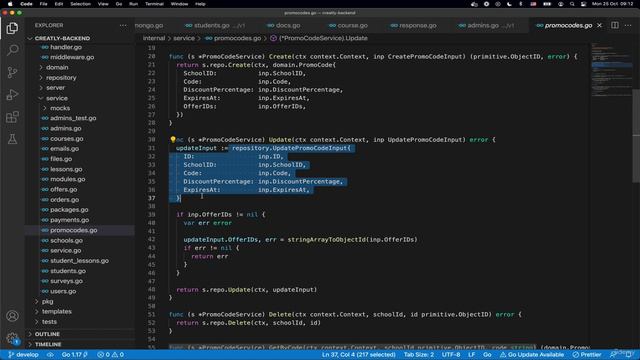Change UTF-8 file encoding

coord(451,355)
